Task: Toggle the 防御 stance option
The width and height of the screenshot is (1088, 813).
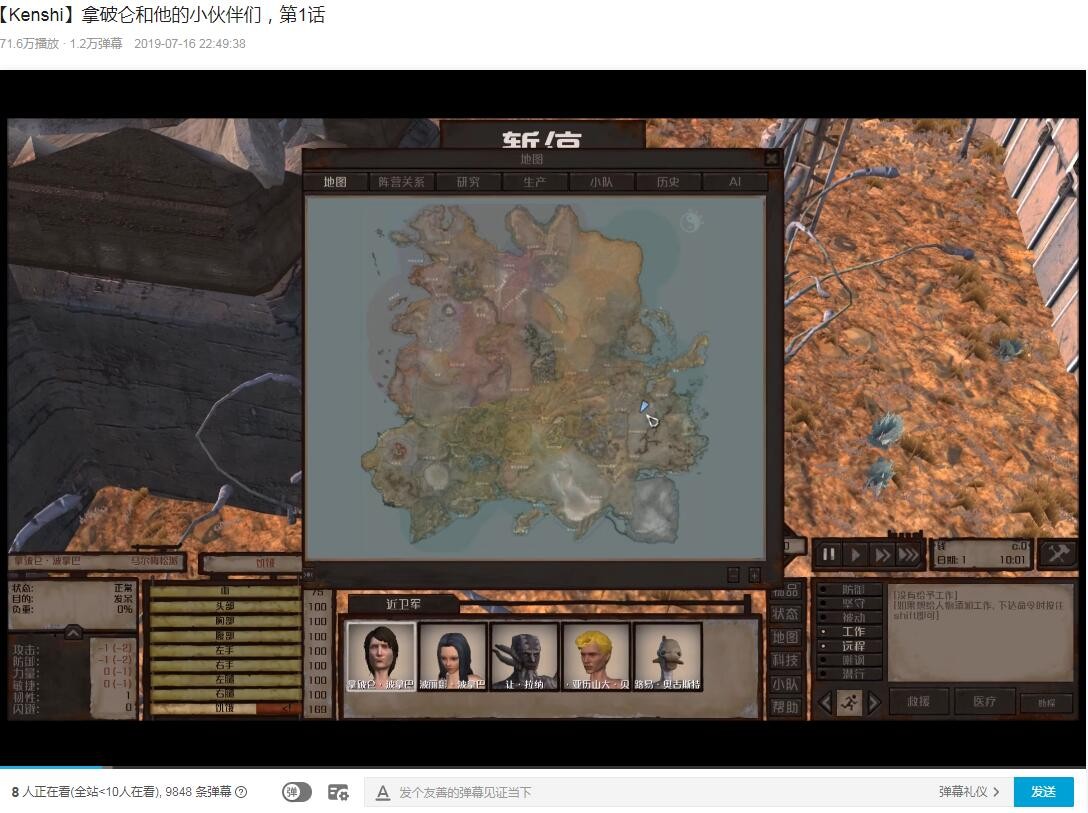Action: point(849,589)
